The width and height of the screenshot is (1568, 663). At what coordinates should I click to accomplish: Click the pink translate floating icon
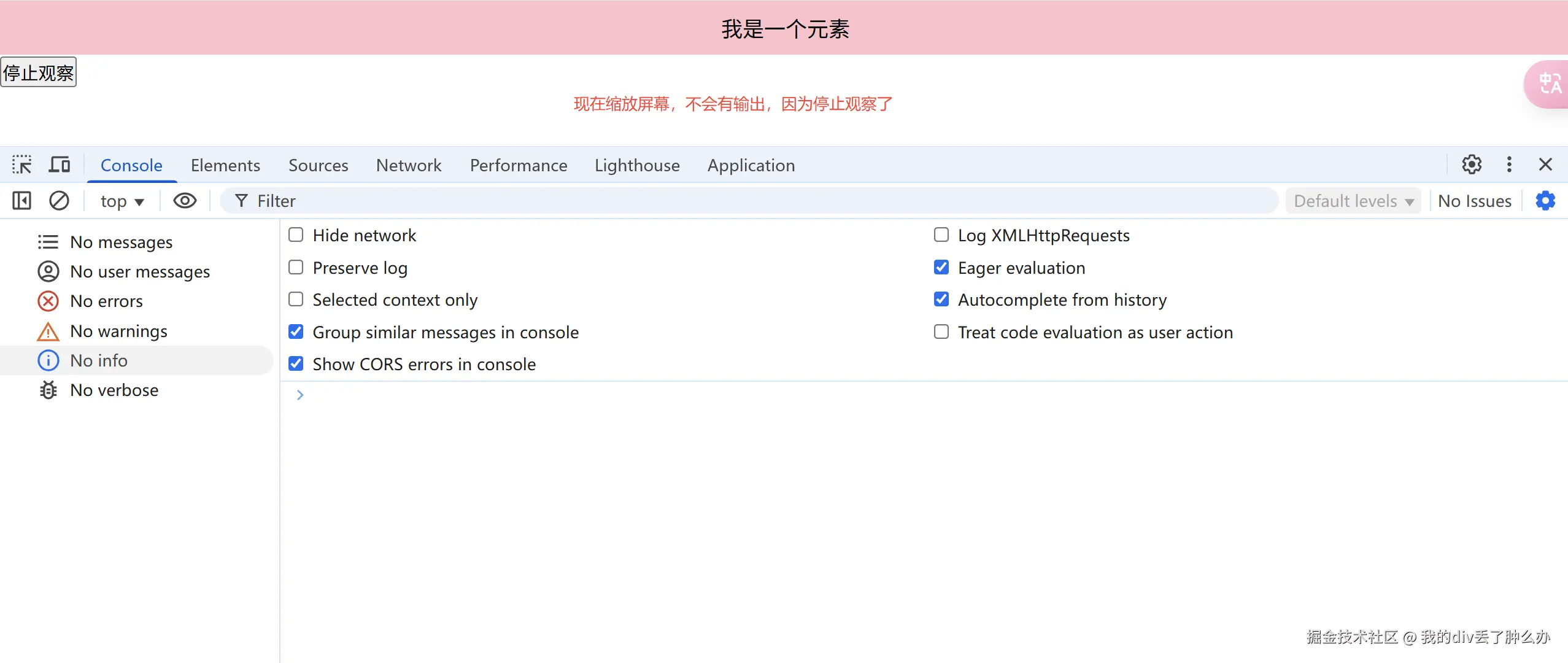click(1549, 84)
